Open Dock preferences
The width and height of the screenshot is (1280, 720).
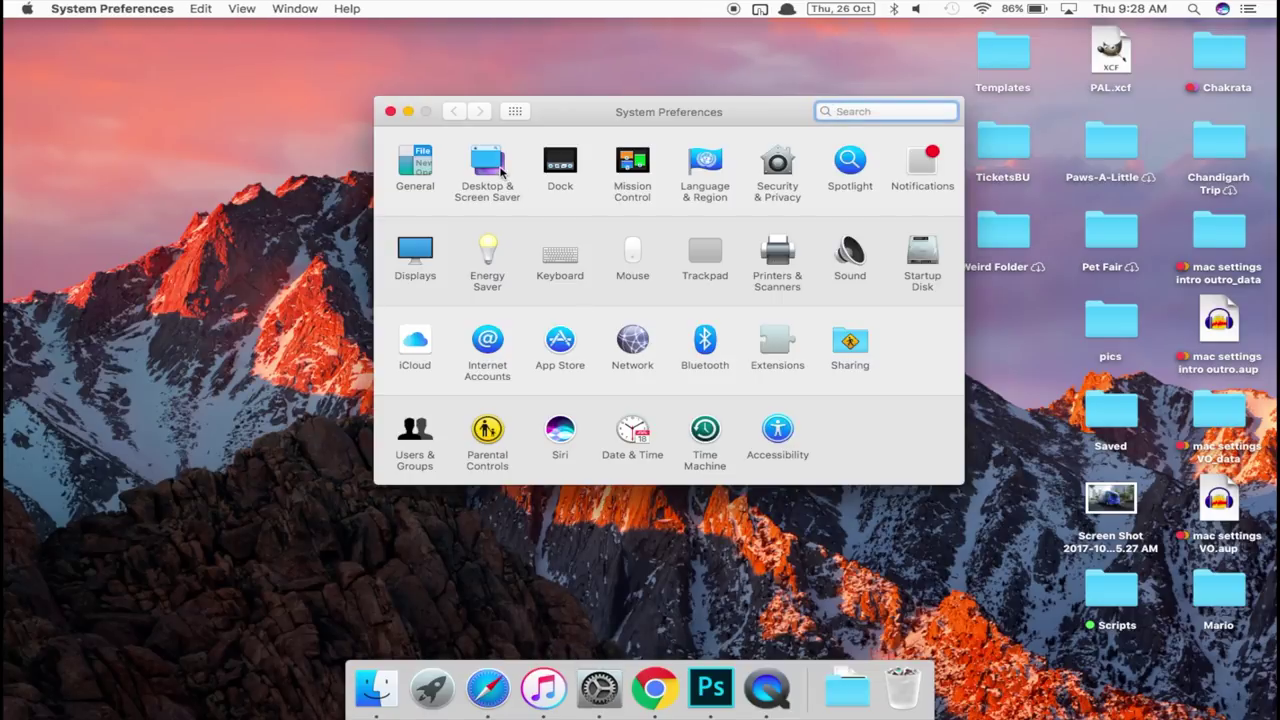(560, 168)
